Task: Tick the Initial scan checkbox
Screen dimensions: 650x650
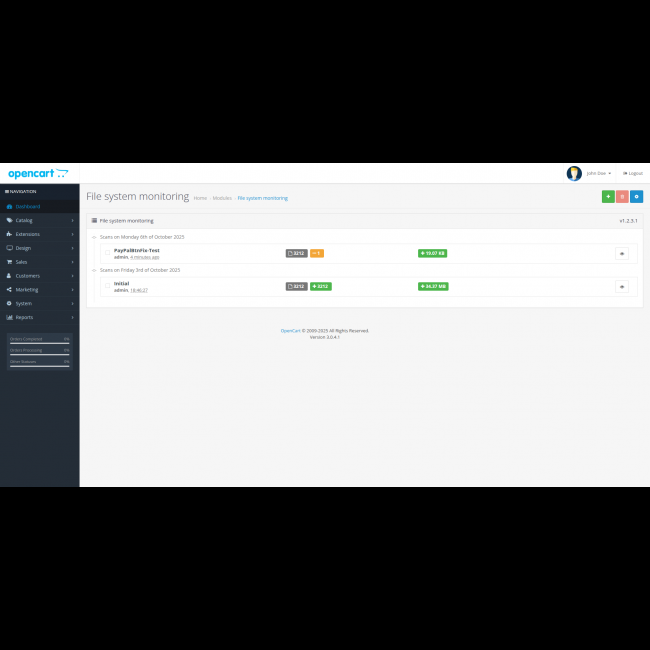Action: [108, 286]
